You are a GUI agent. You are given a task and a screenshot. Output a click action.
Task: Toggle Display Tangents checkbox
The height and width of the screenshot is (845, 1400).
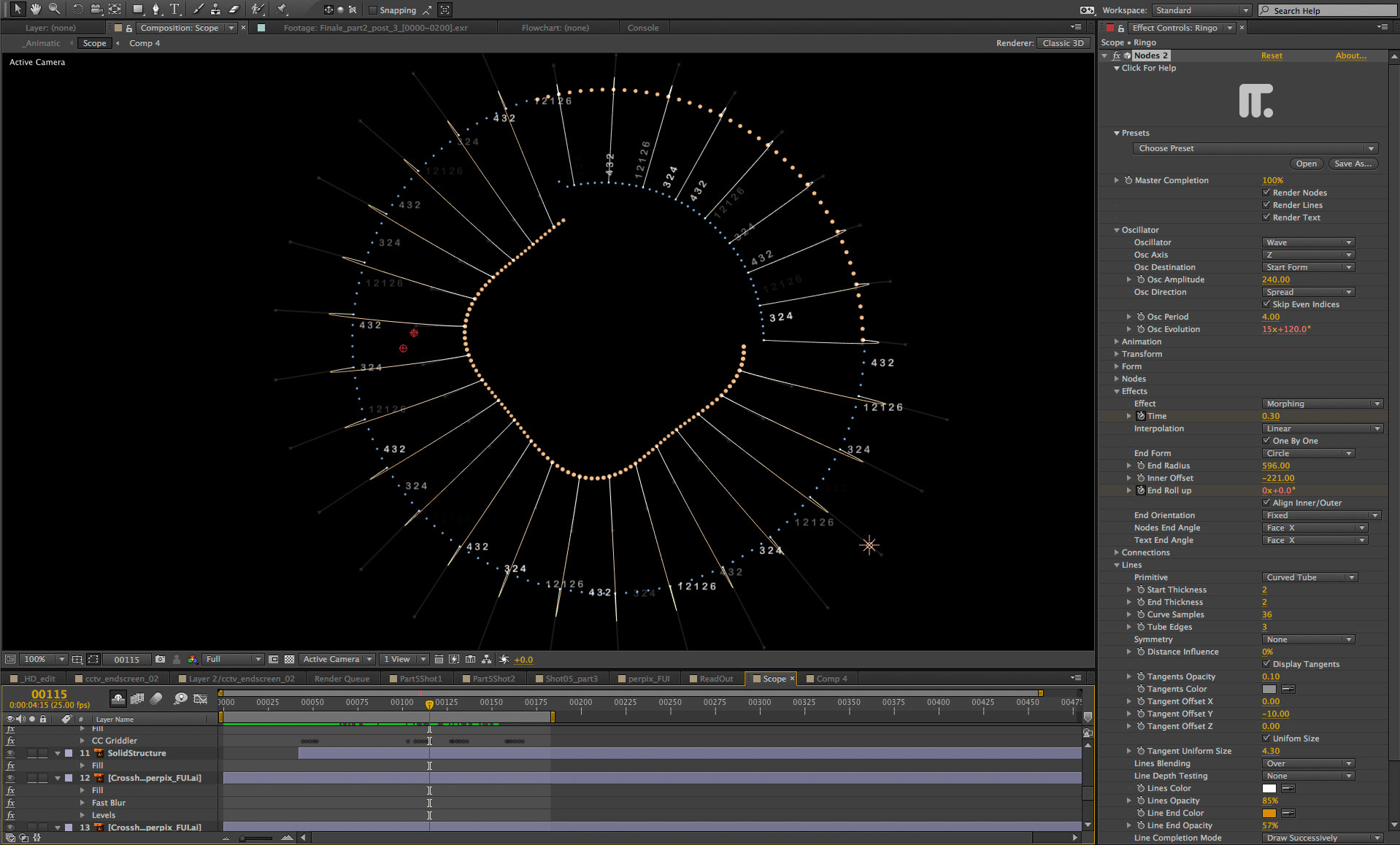(1266, 664)
